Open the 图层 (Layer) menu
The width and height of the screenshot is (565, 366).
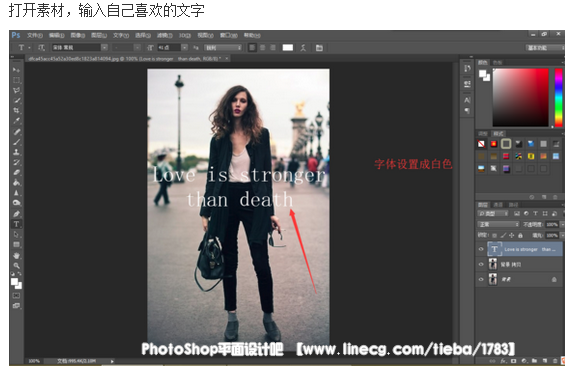tap(99, 35)
